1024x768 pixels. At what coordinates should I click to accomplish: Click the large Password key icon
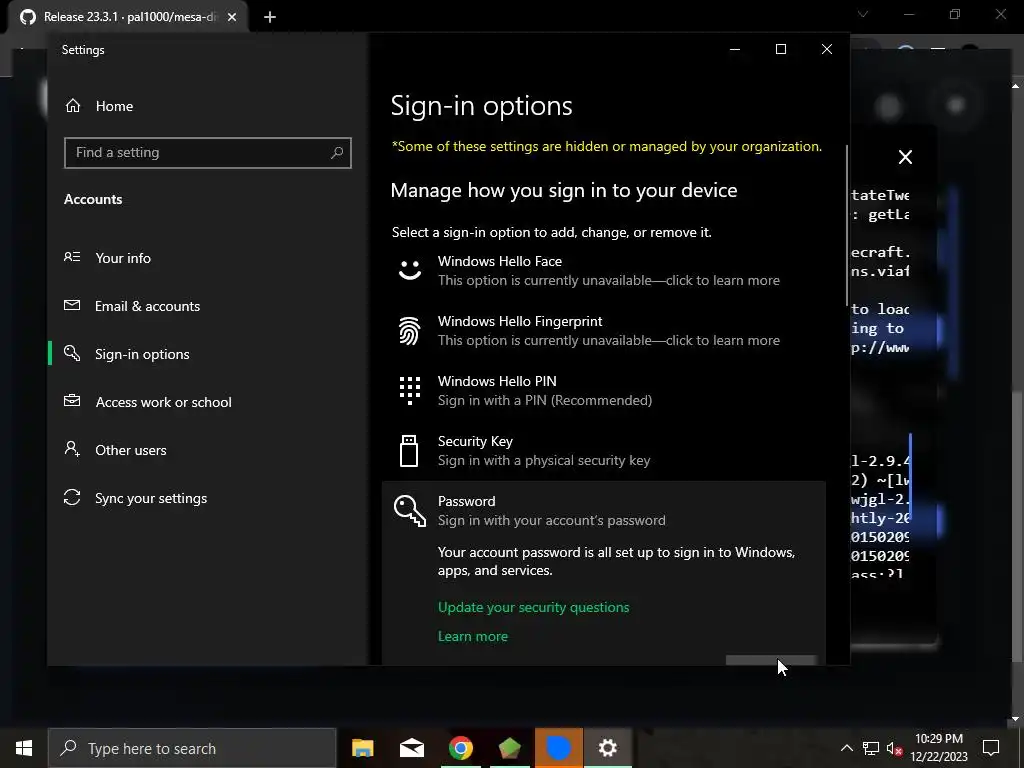(x=409, y=511)
